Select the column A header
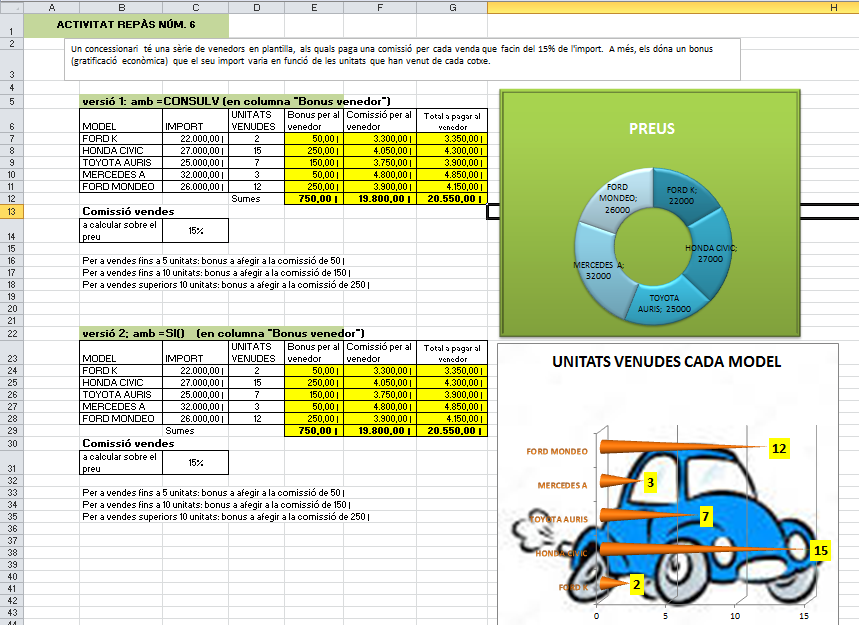The image size is (859, 625). tap(50, 7)
